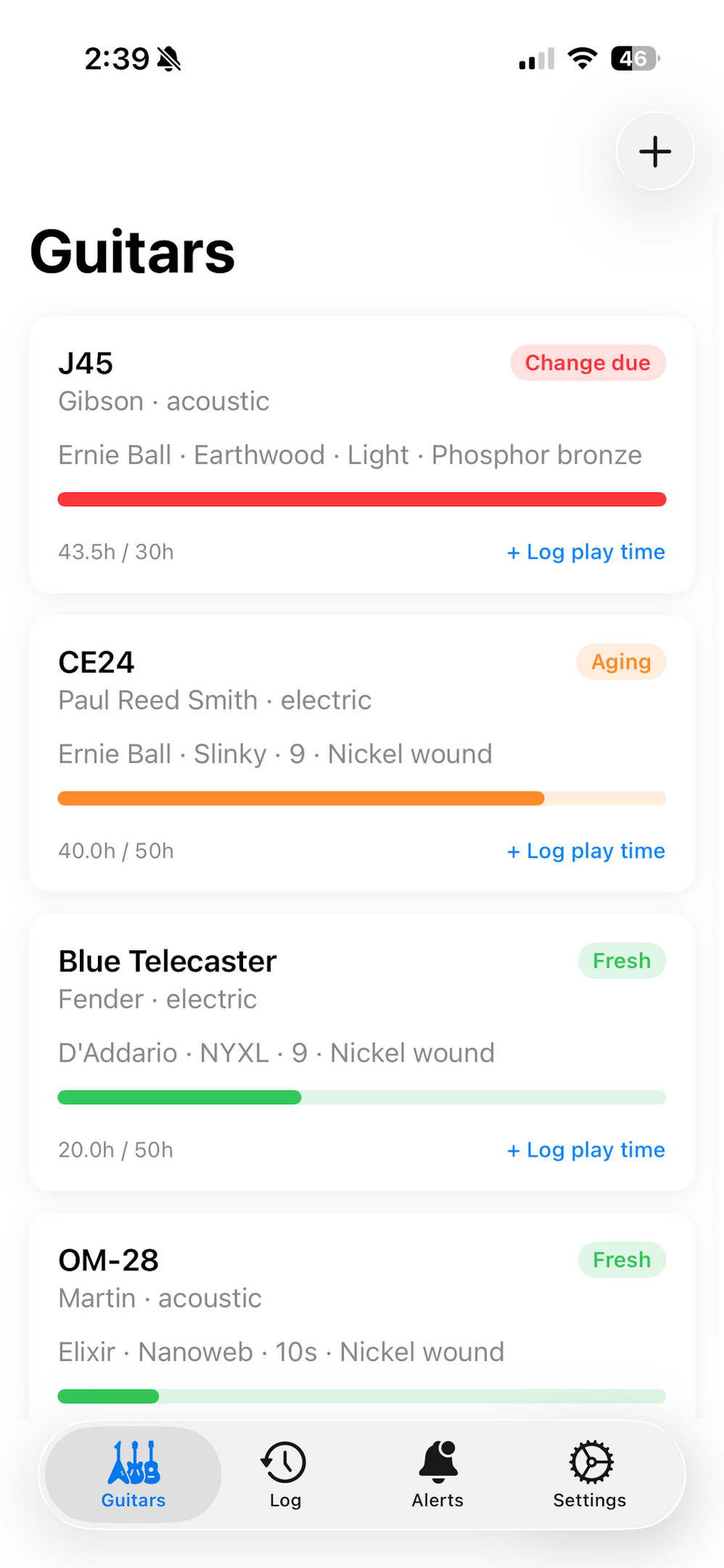Click the orange CE24 string wear bar
This screenshot has width=724, height=1568.
coord(301,799)
